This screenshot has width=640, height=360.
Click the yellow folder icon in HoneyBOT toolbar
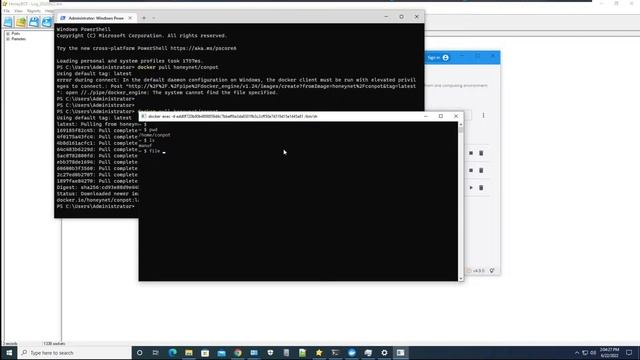21,22
